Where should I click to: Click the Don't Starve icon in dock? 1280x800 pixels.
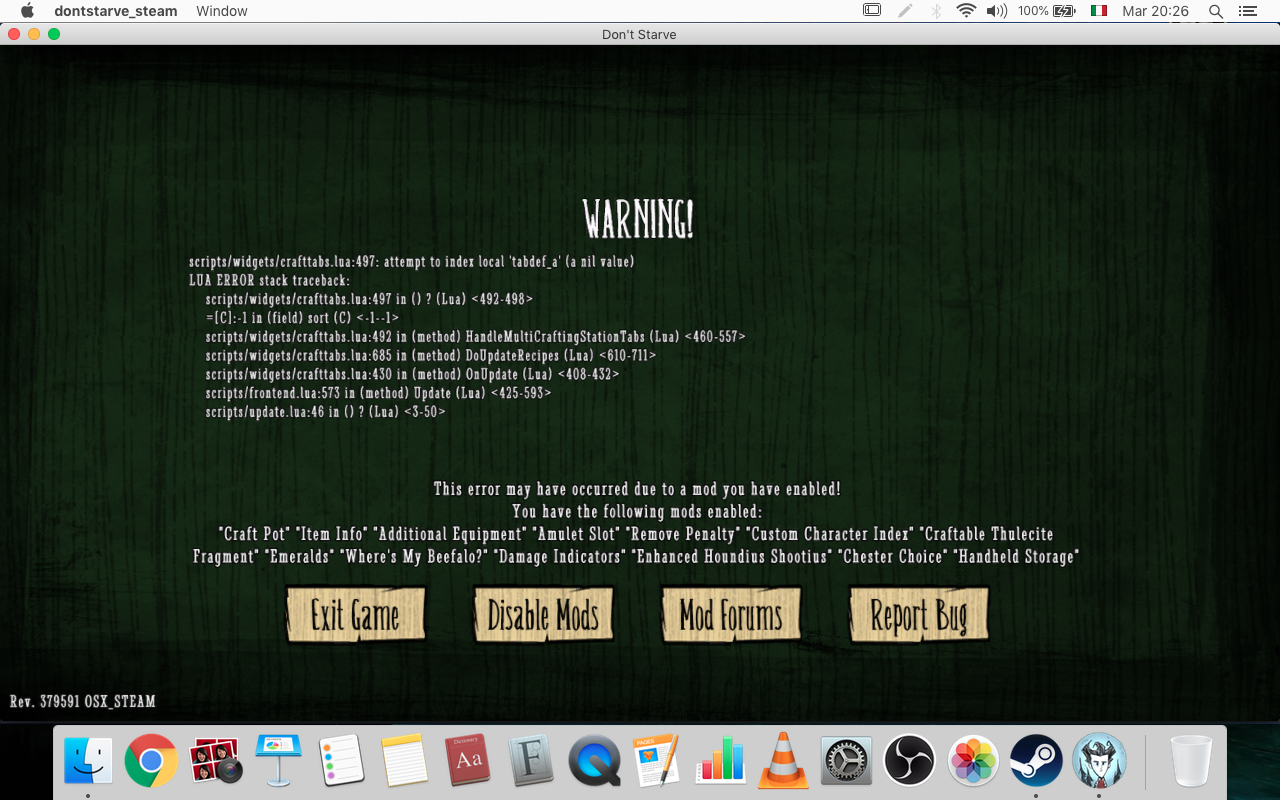[x=1098, y=760]
